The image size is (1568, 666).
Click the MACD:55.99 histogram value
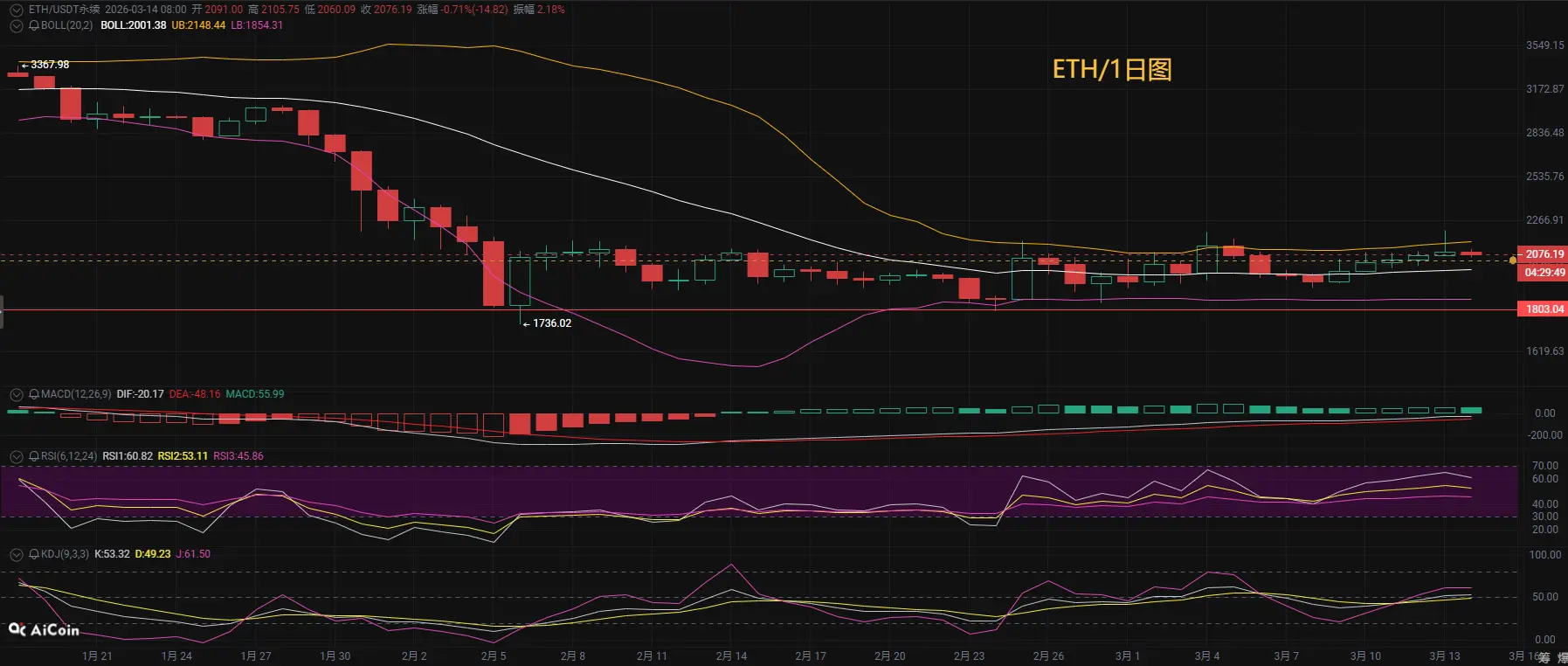pyautogui.click(x=255, y=394)
